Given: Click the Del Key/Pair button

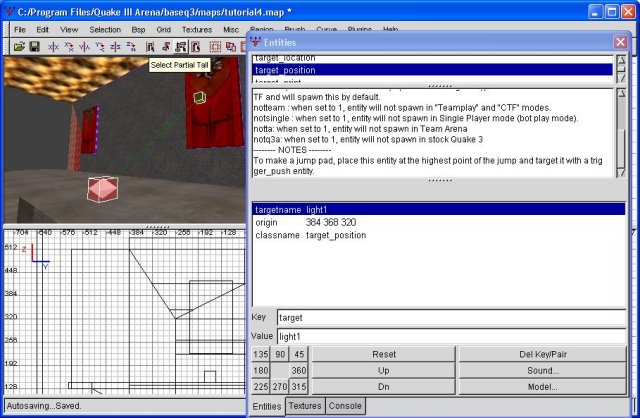Looking at the screenshot, I should [x=543, y=354].
